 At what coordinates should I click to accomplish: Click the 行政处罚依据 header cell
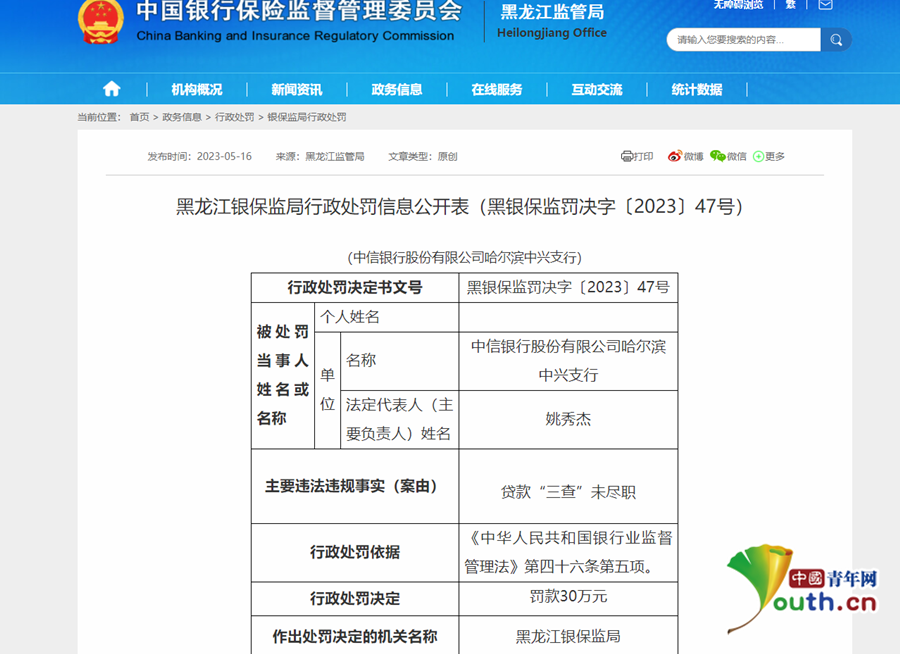[x=355, y=552]
